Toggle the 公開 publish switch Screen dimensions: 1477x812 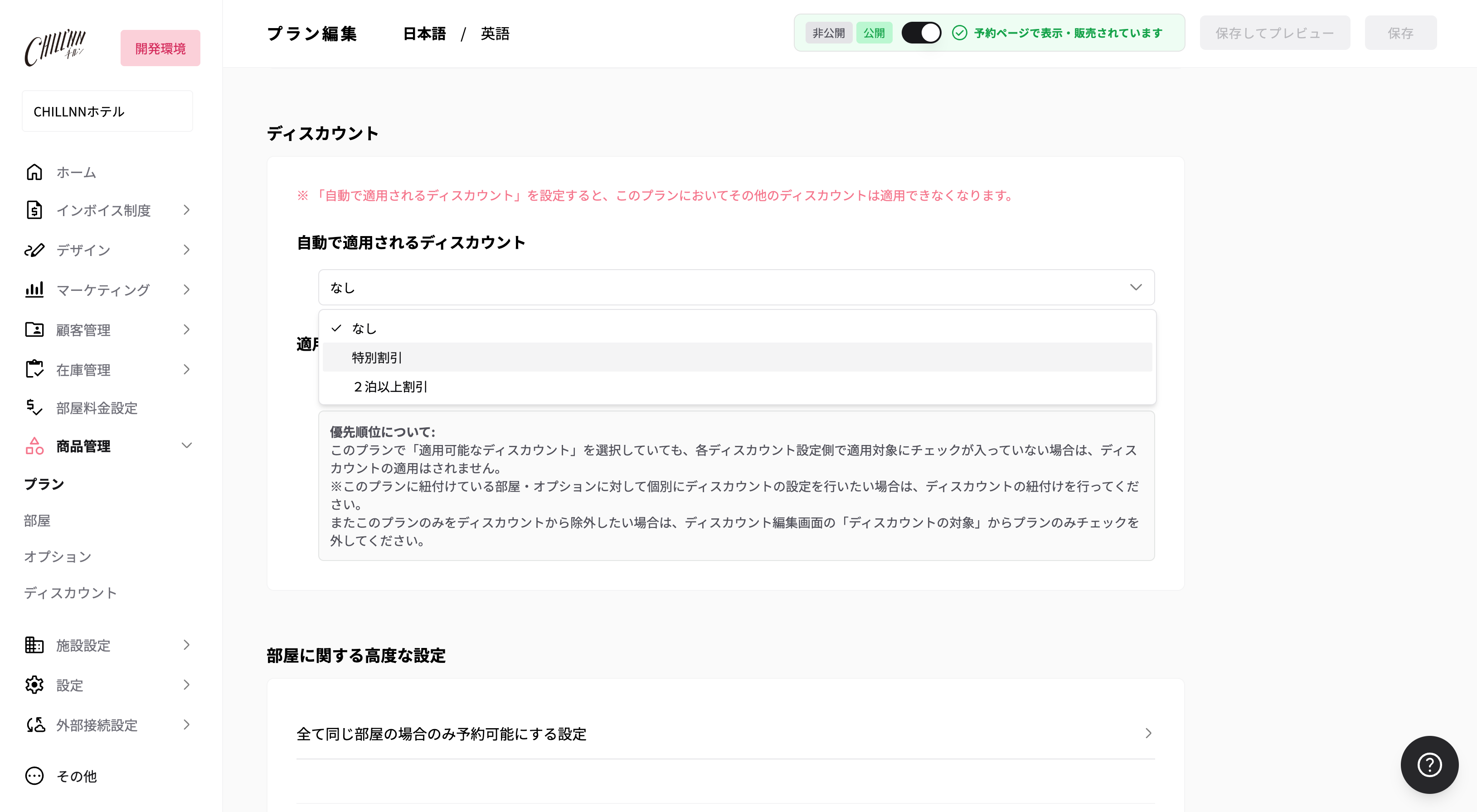921,33
